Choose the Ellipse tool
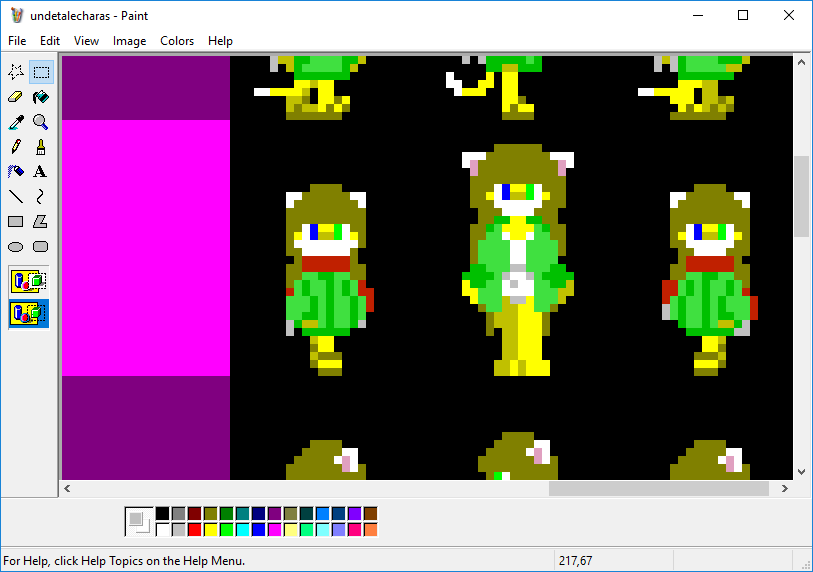Viewport: 813px width, 572px height. pos(16,246)
